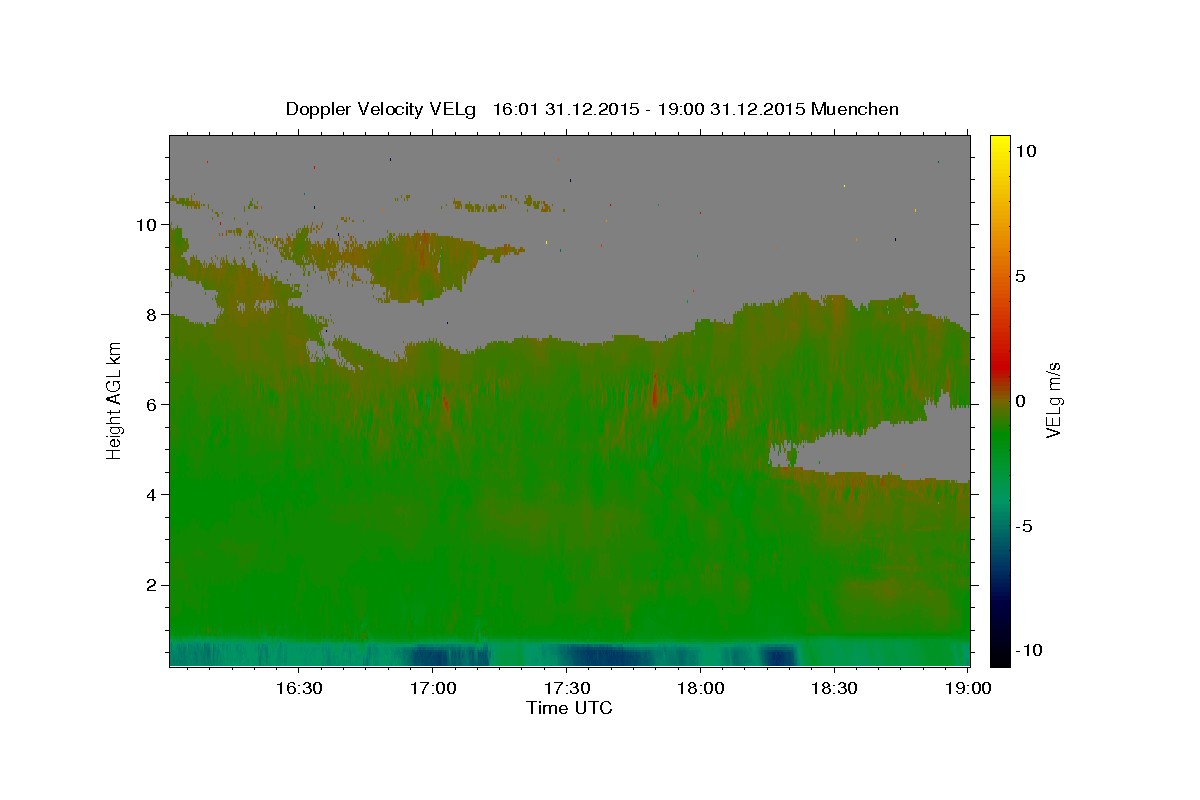The height and width of the screenshot is (800, 1200).
Task: Click the 19:00 time tick label
Action: (x=968, y=688)
